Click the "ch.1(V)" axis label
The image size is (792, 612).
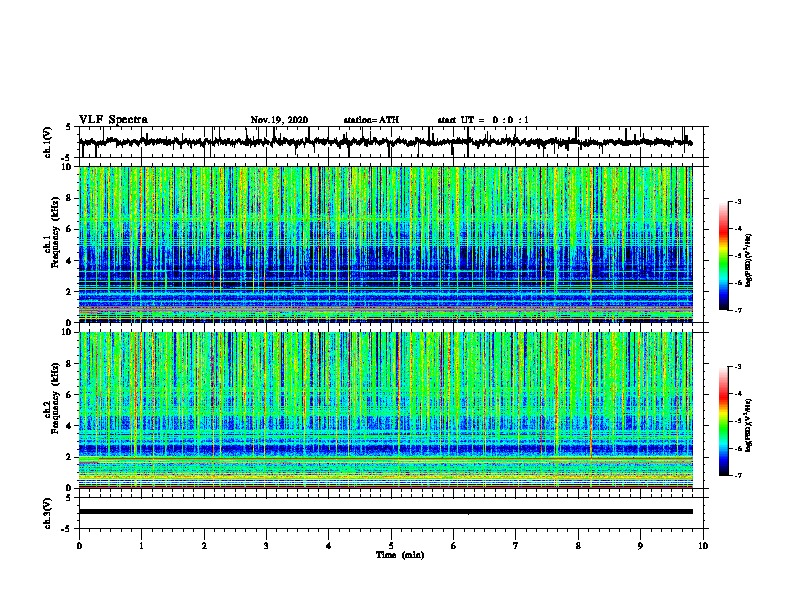coord(48,142)
